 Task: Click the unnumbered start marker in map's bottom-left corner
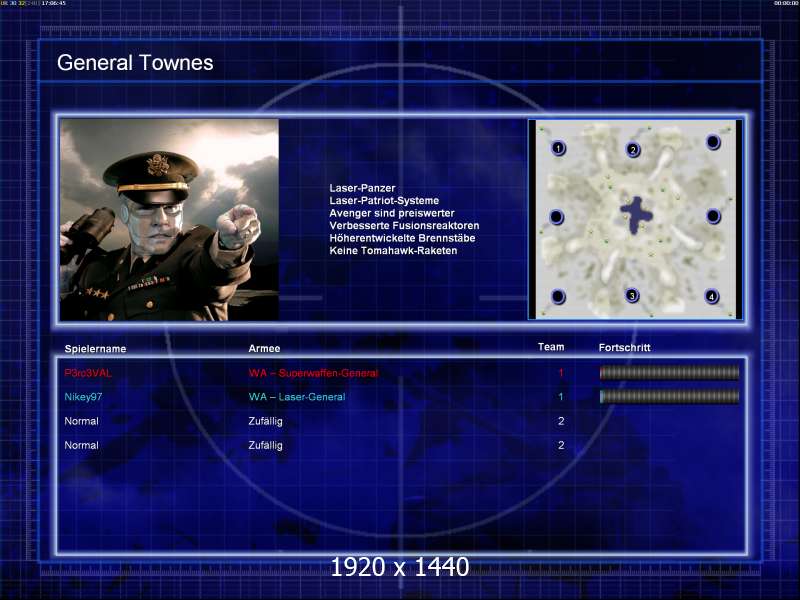[558, 296]
